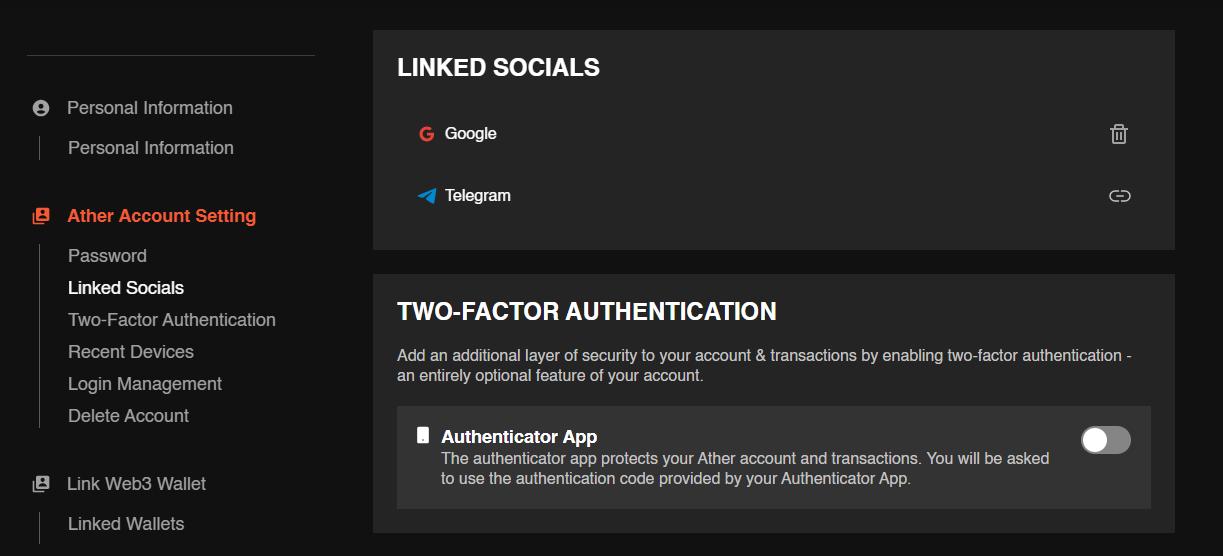
Task: Delete the linked Google account with the trash icon
Action: pyautogui.click(x=1119, y=134)
